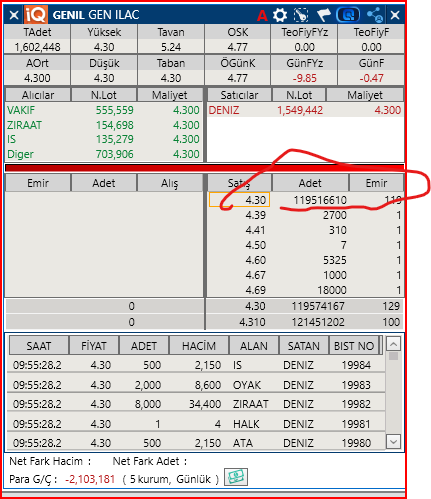The image size is (431, 499).
Task: Click the trades list scroll-down arrow
Action: coord(393,442)
